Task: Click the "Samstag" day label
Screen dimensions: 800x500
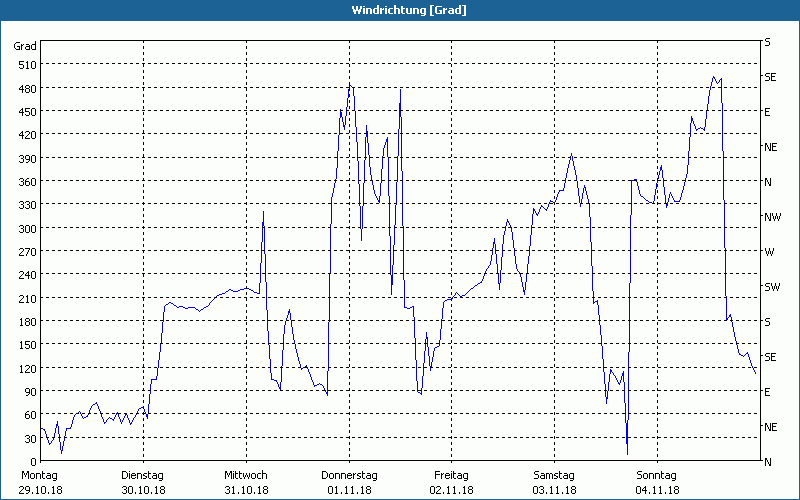Action: tap(554, 476)
